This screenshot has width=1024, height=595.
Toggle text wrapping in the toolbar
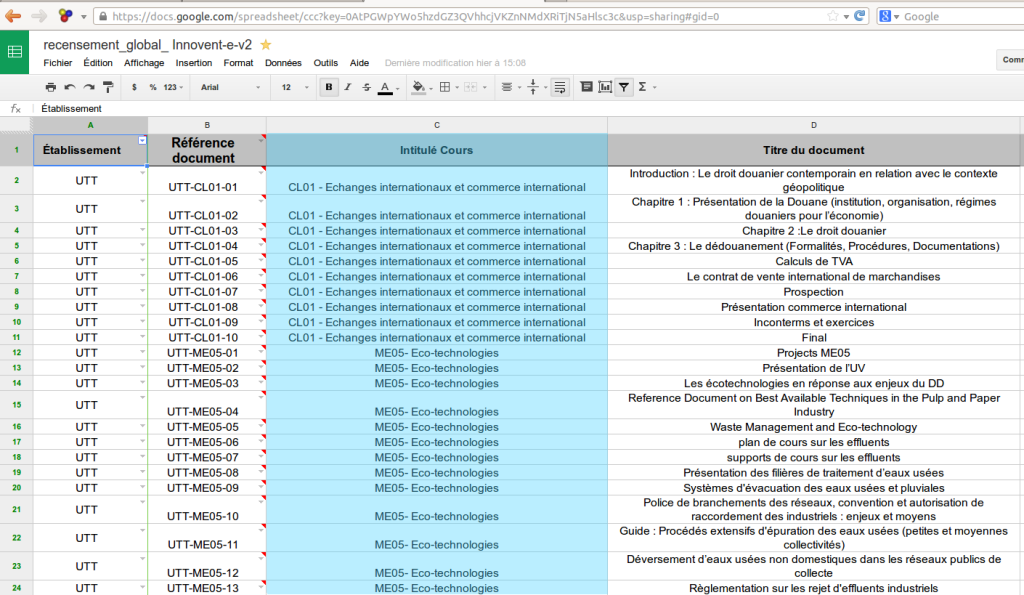point(560,87)
